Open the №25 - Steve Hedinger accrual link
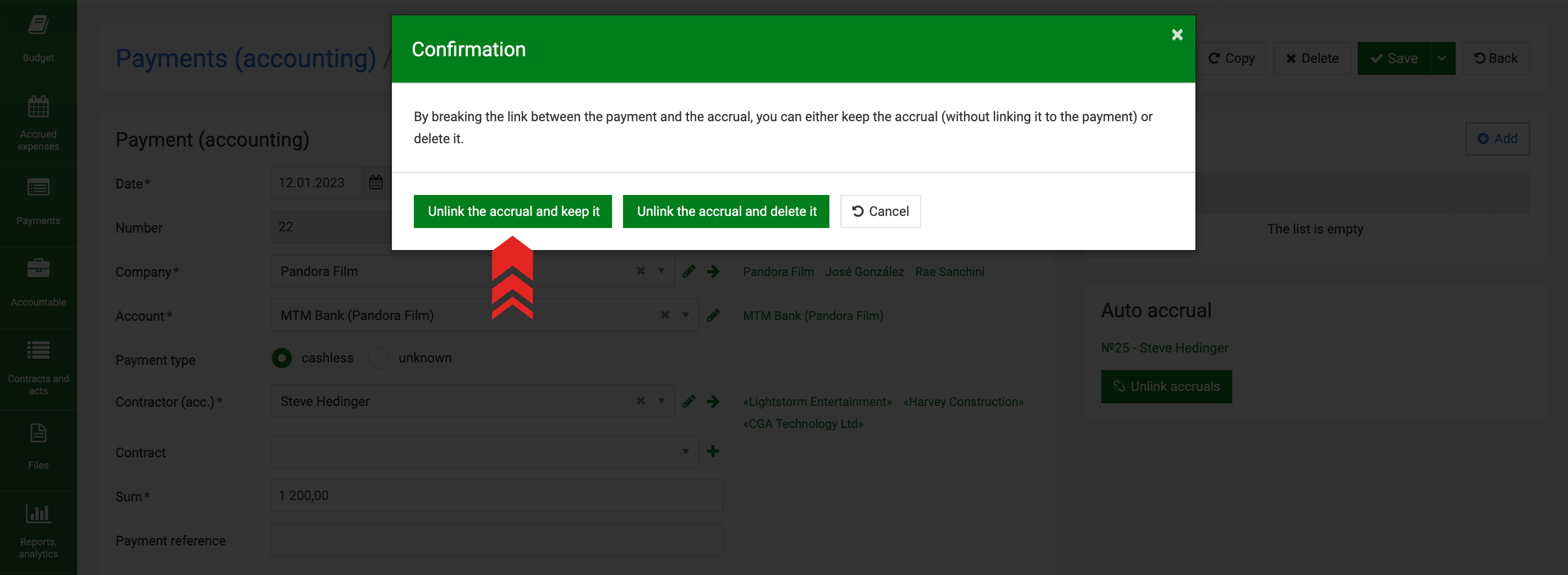 [1165, 348]
